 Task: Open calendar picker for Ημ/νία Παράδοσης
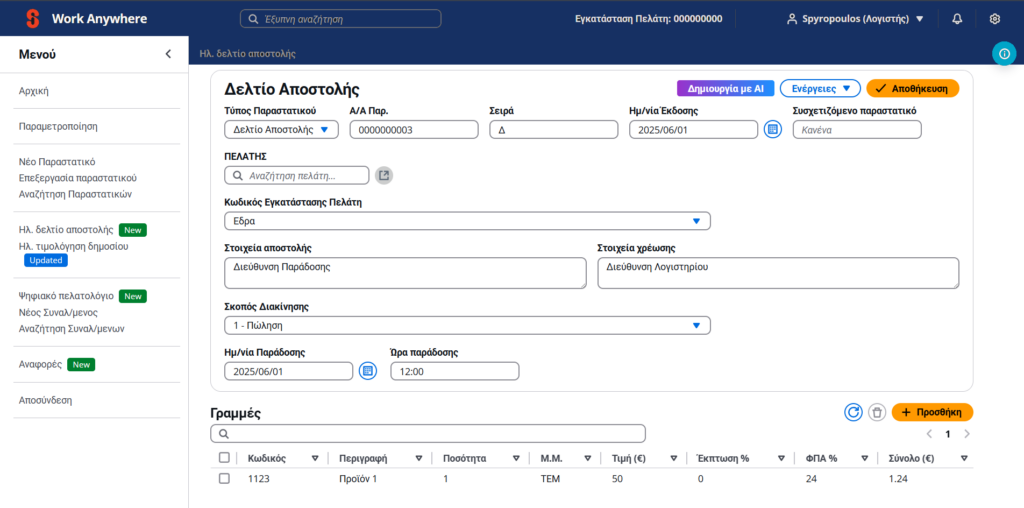(x=367, y=371)
